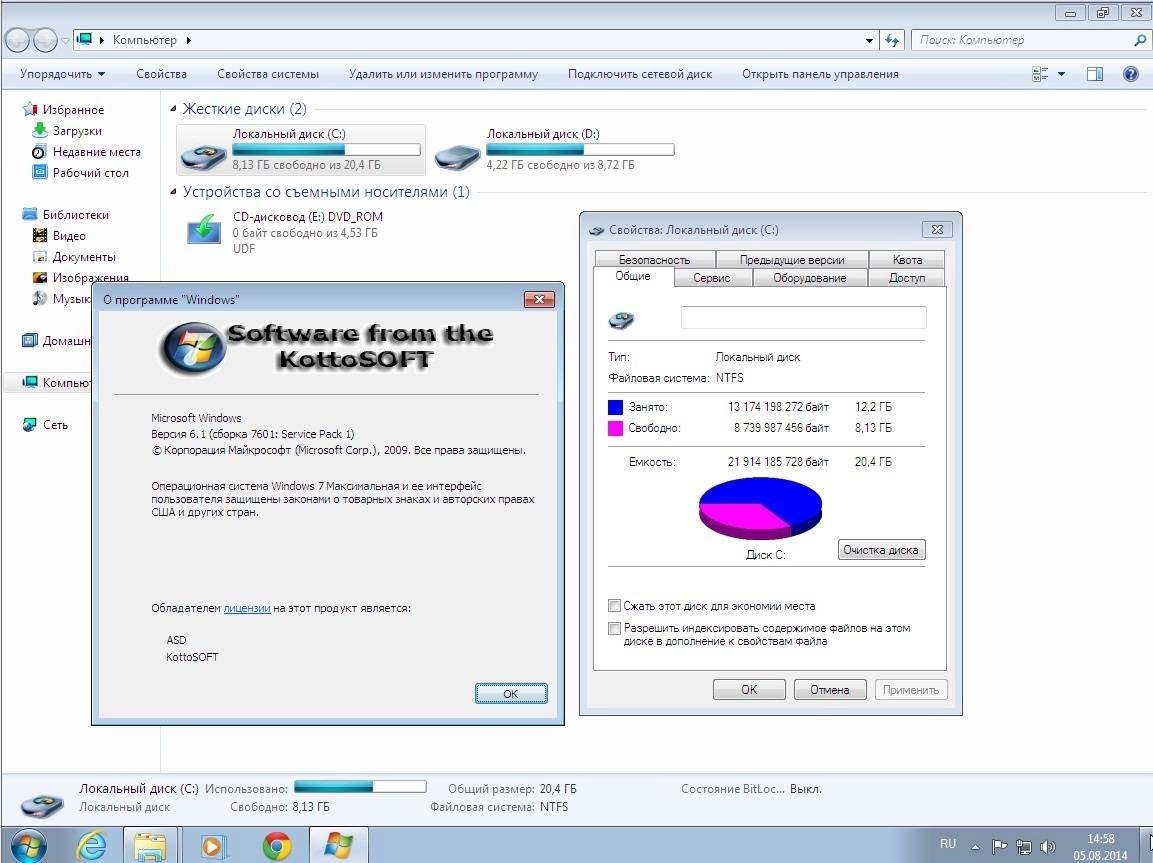Switch to the Оборудование tab
This screenshot has width=1153, height=863.
click(x=810, y=278)
